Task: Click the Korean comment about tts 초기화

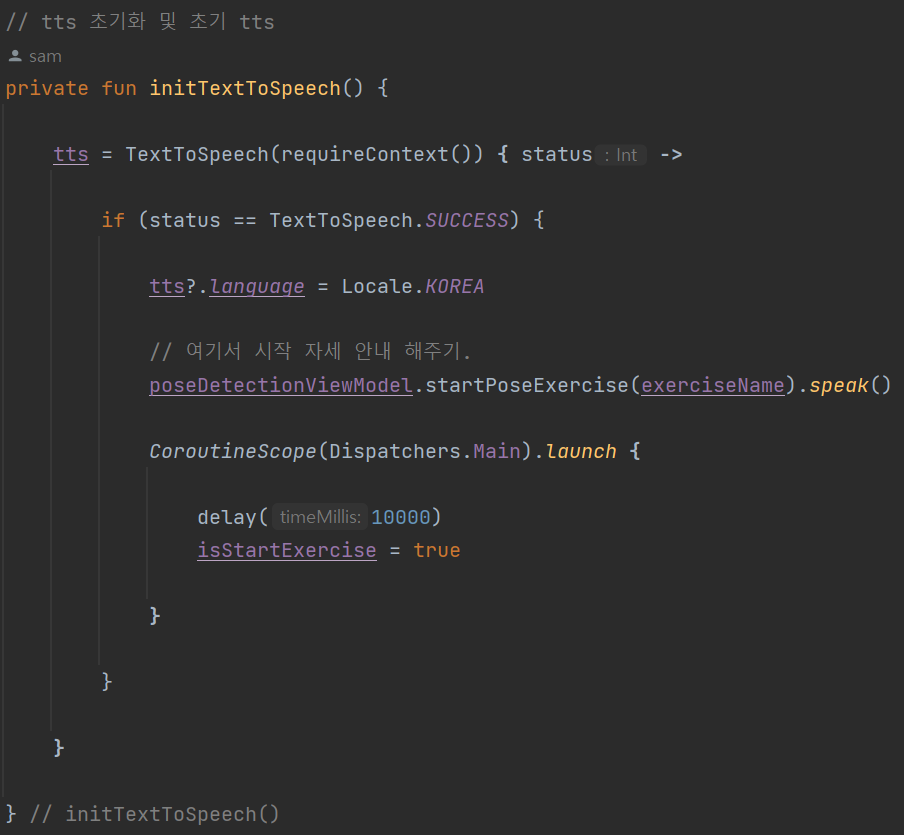Action: pos(140,22)
